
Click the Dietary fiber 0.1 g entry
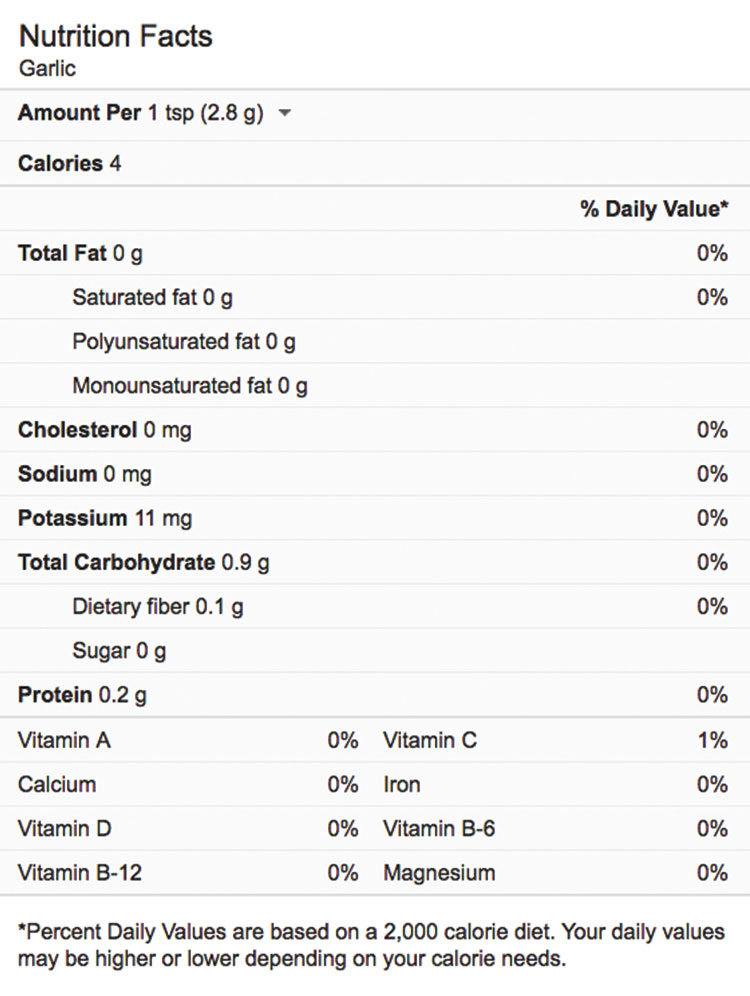tap(157, 606)
